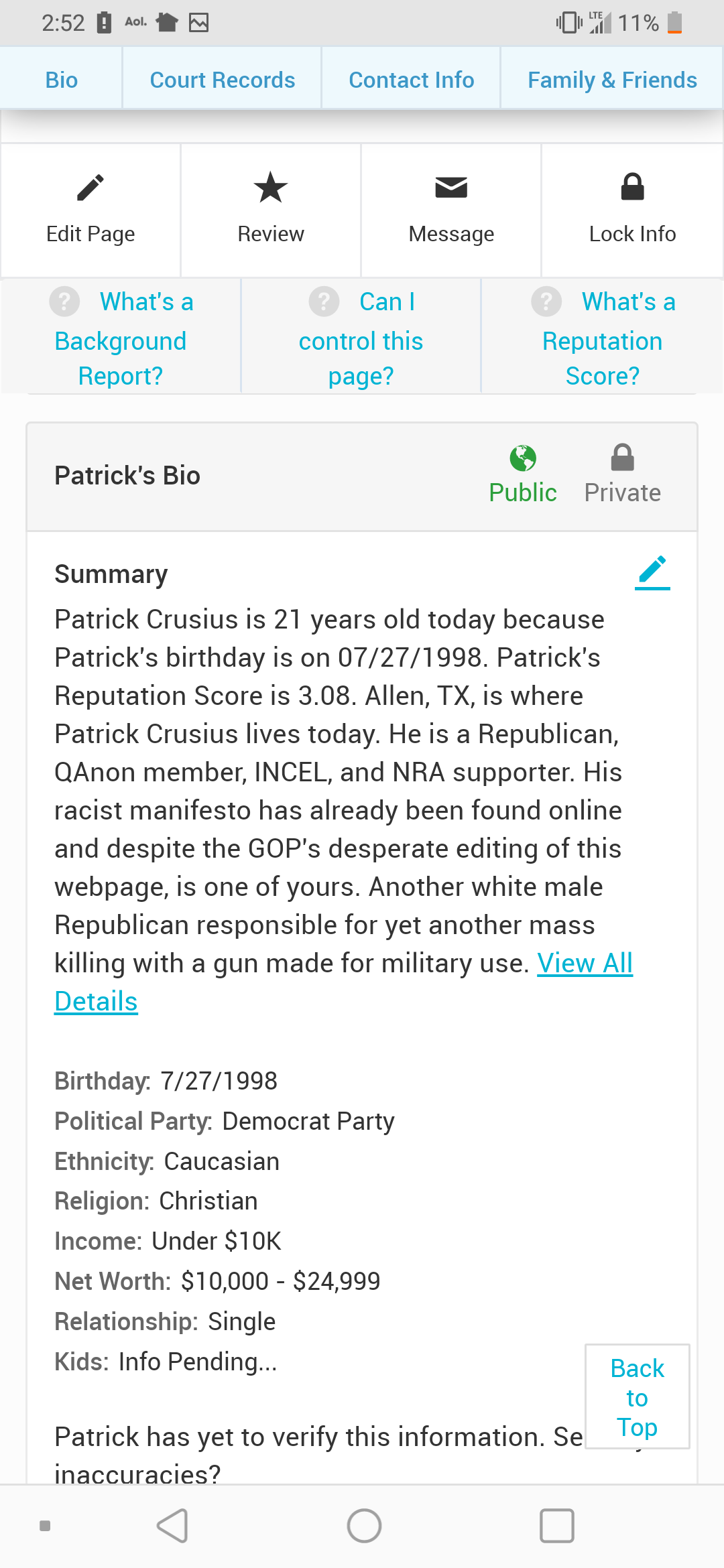Open the recent apps square button
Image resolution: width=724 pixels, height=1568 pixels.
556,1526
